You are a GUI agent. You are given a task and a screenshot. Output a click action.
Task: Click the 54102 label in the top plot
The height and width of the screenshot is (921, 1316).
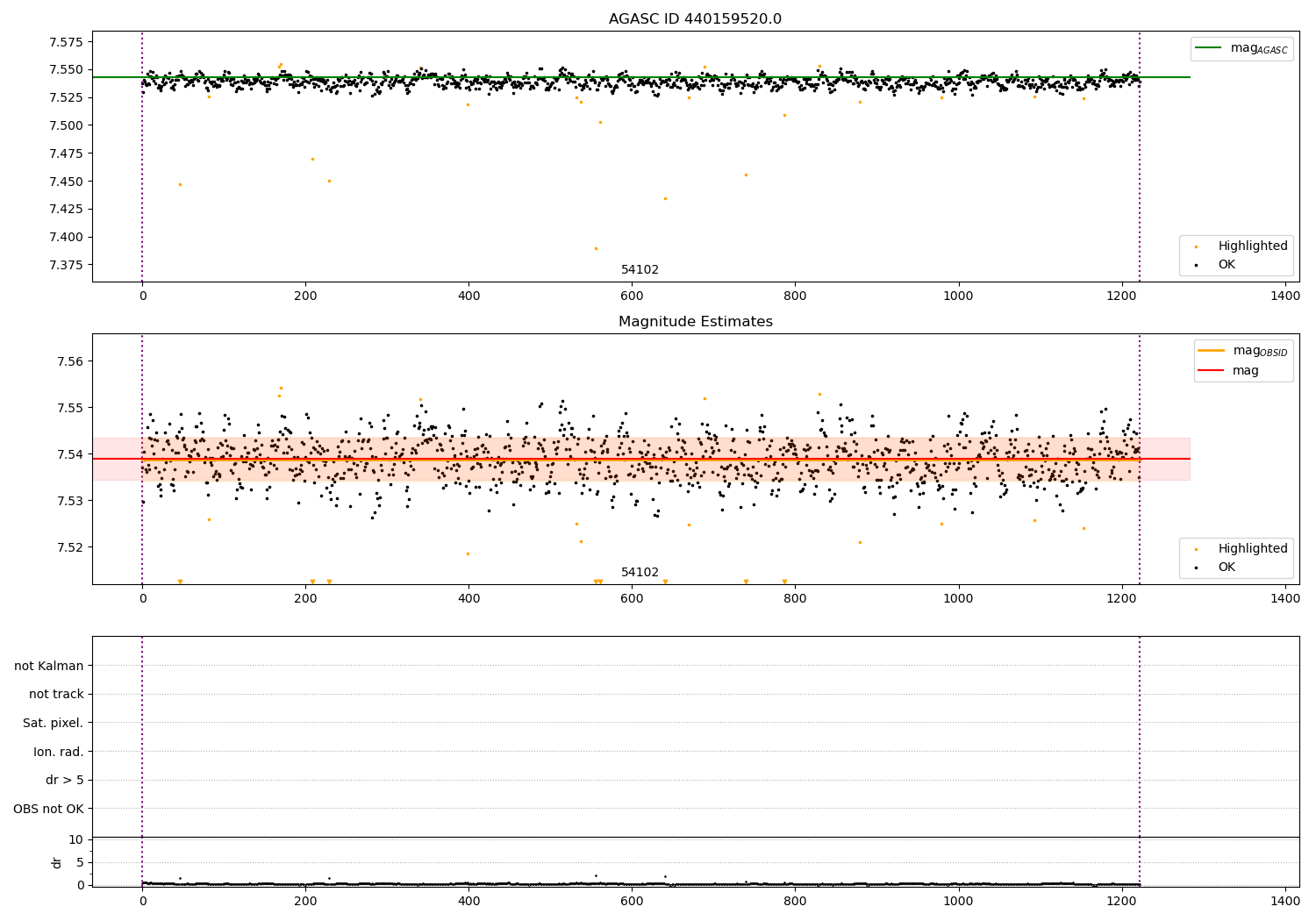click(640, 270)
